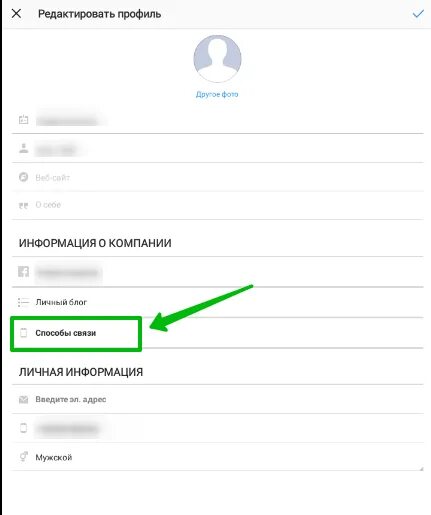Viewport: 431px width, 515px height.
Task: Click the person icon beside the username field
Action: 23,148
